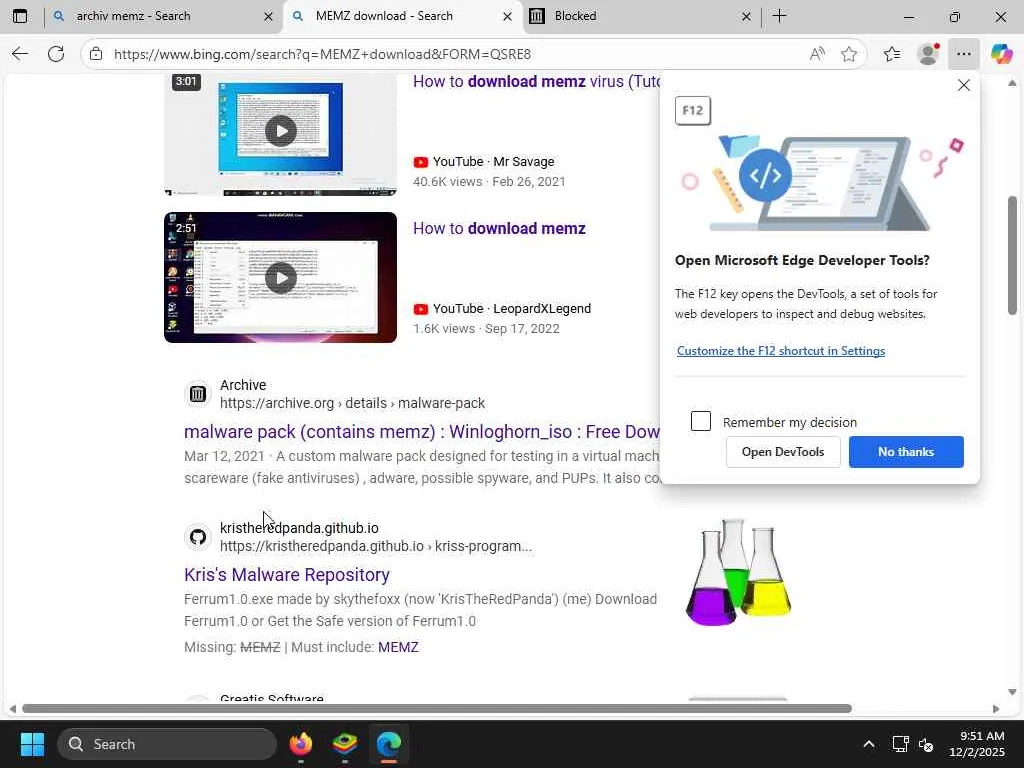Open the tab actions menu icon
The height and width of the screenshot is (768, 1024).
click(20, 16)
